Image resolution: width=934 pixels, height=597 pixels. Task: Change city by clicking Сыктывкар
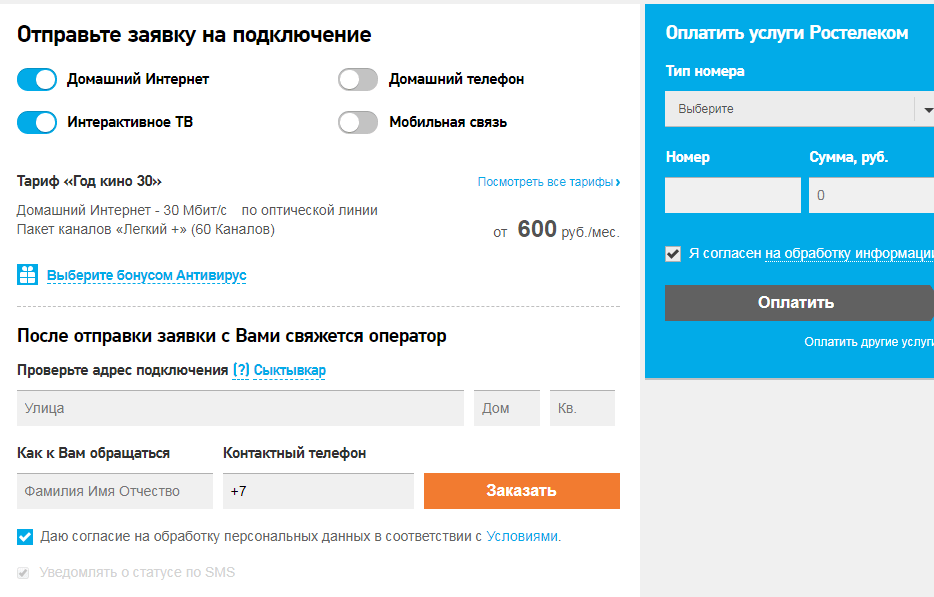tap(290, 370)
